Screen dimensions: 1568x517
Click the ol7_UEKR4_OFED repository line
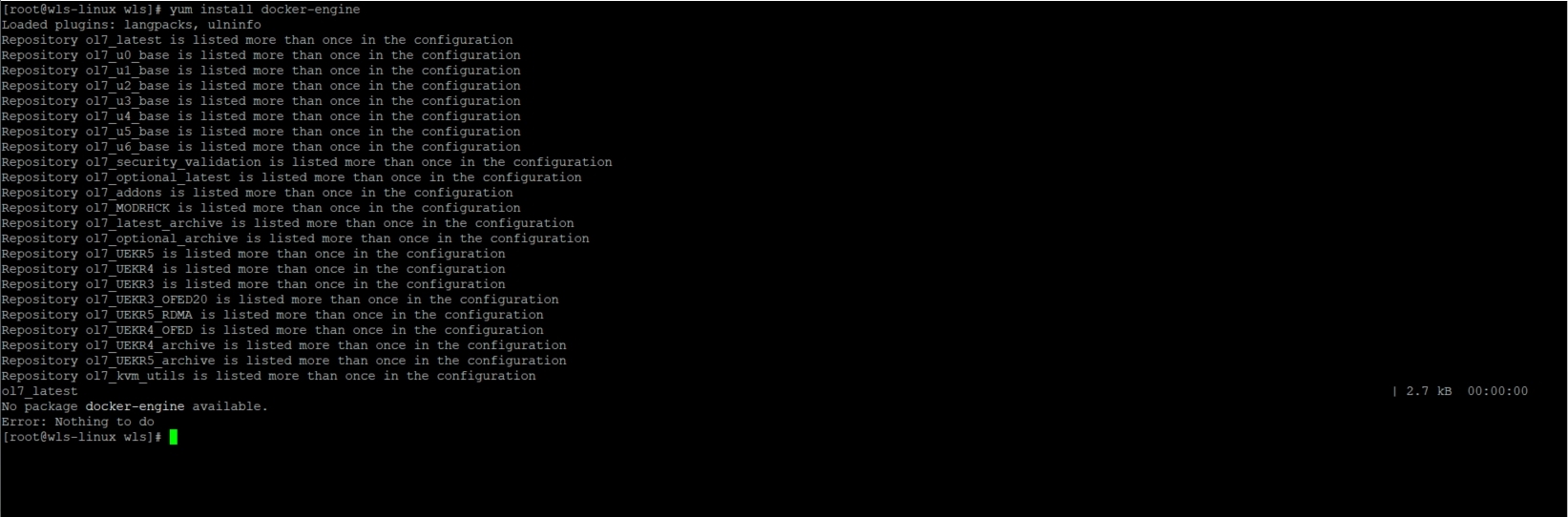coord(272,330)
